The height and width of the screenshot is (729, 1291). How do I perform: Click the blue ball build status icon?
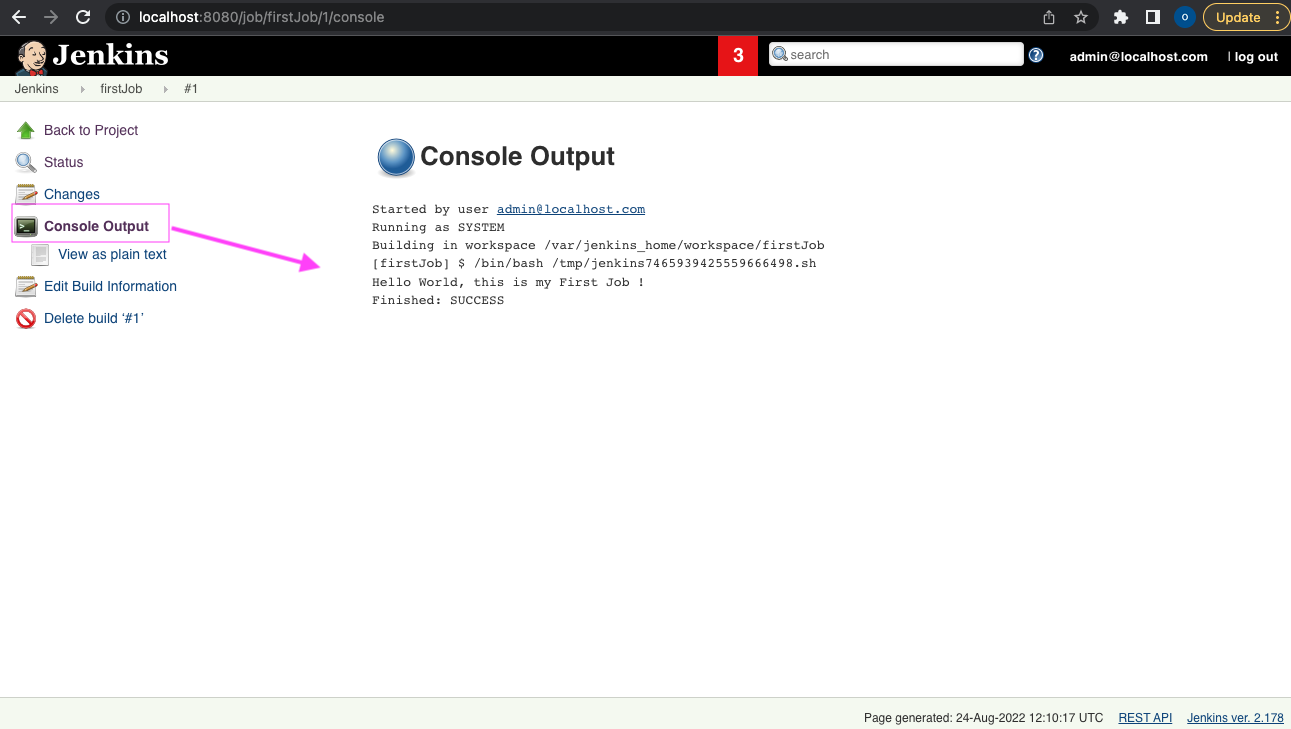pos(395,157)
